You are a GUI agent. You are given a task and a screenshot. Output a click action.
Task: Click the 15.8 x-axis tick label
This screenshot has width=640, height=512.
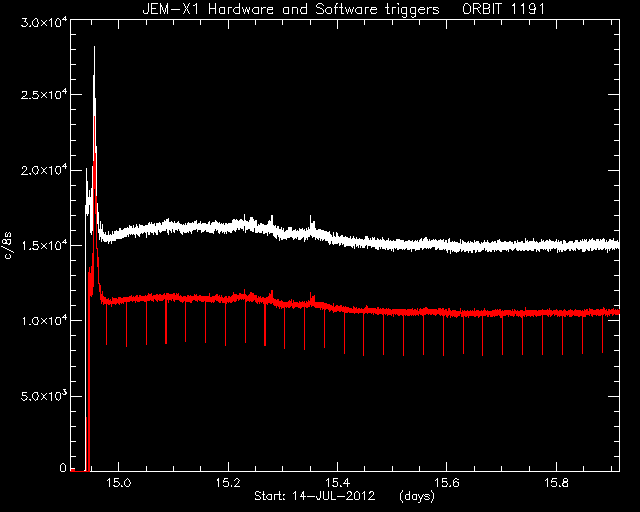point(557,483)
